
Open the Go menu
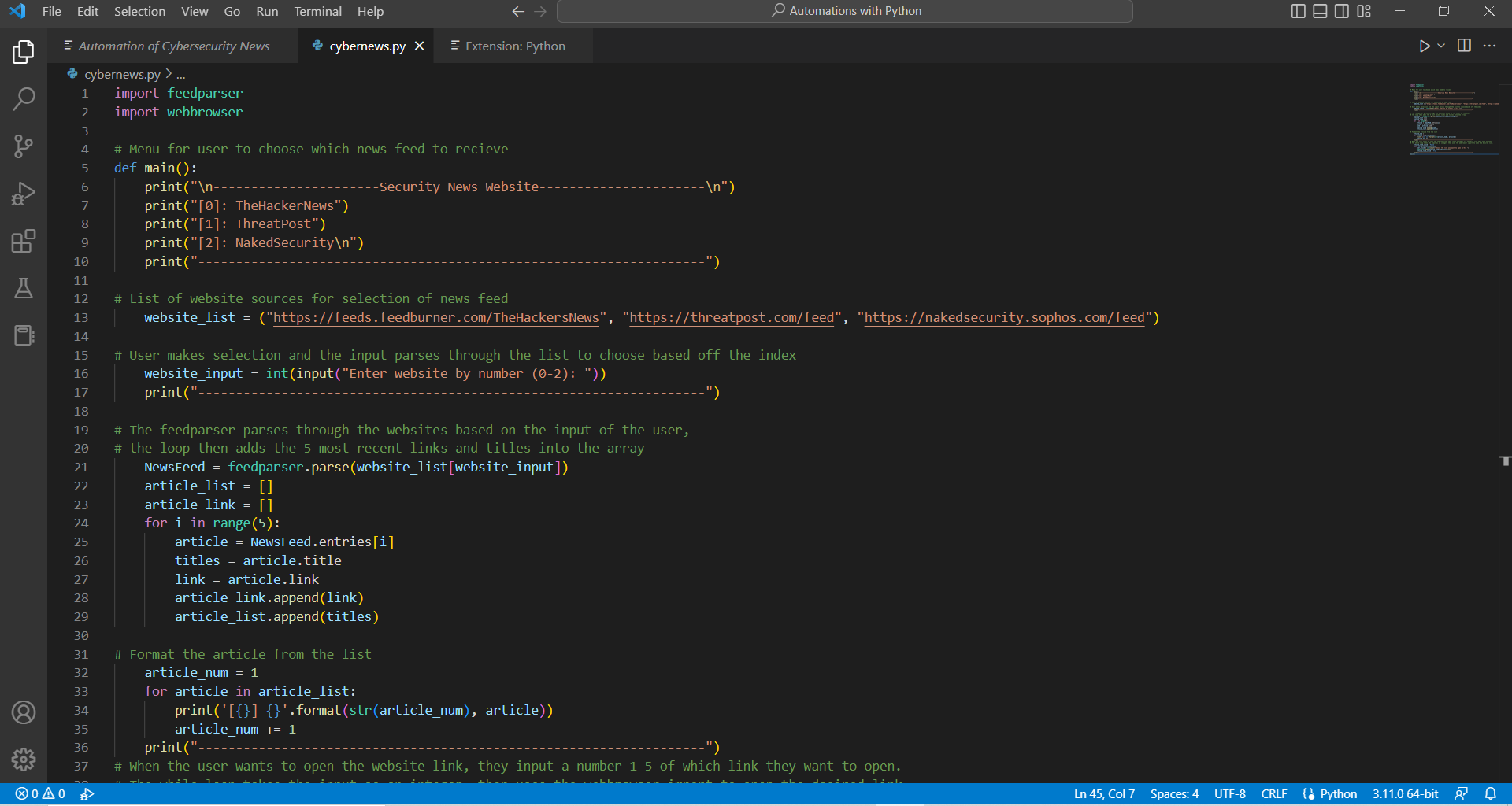coord(232,11)
